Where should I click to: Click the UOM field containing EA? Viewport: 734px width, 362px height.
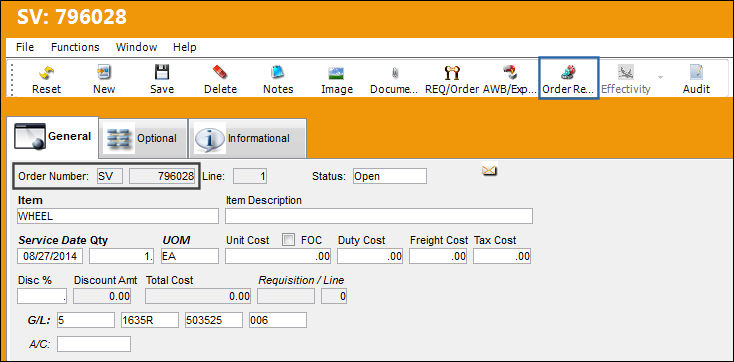pos(190,256)
